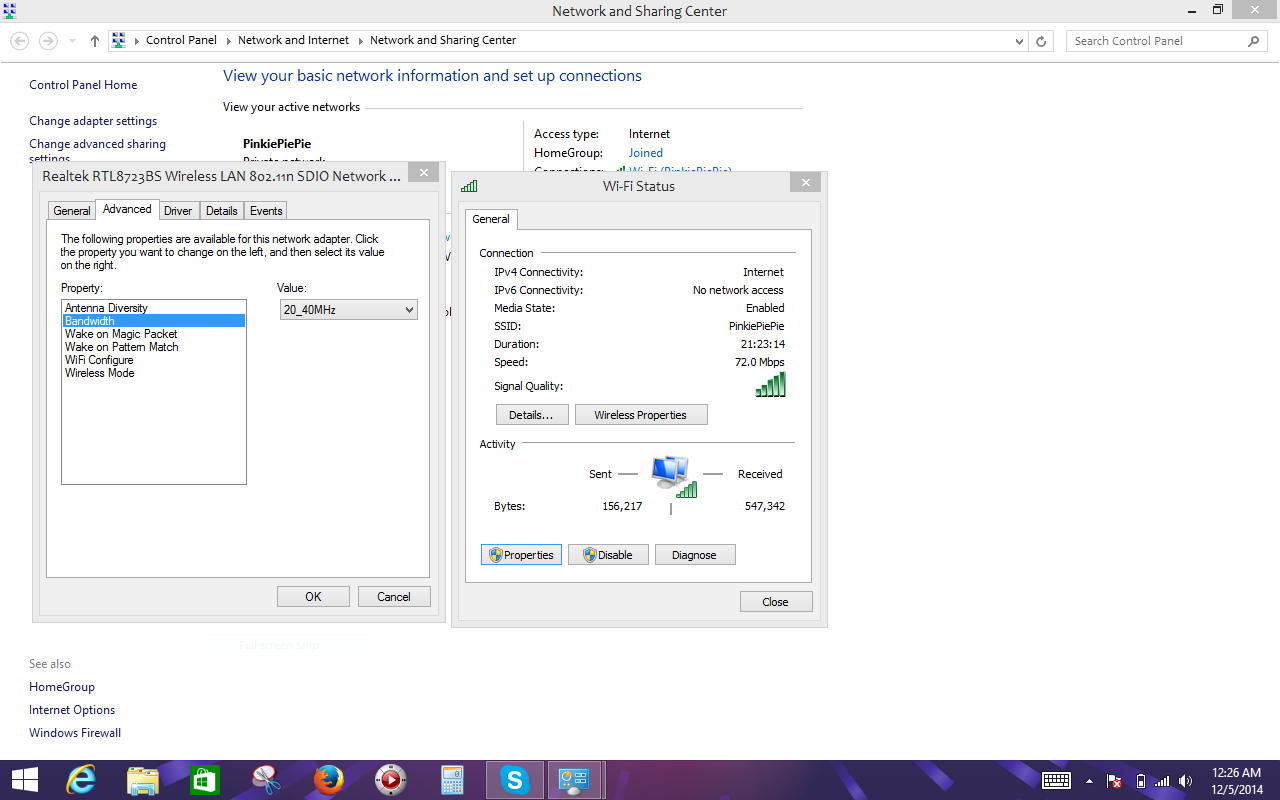1280x800 pixels.
Task: Go up one level with the up arrow
Action: pyautogui.click(x=95, y=41)
